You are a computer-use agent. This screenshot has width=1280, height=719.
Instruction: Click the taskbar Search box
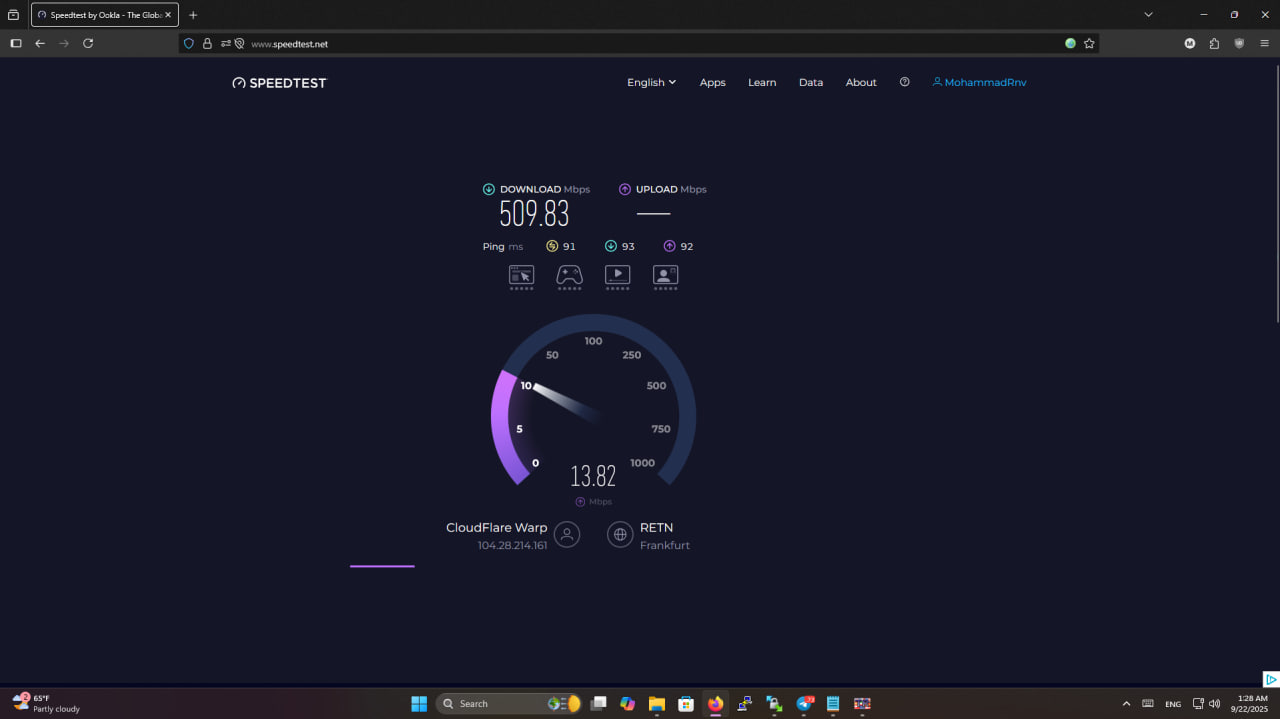pyautogui.click(x=509, y=704)
